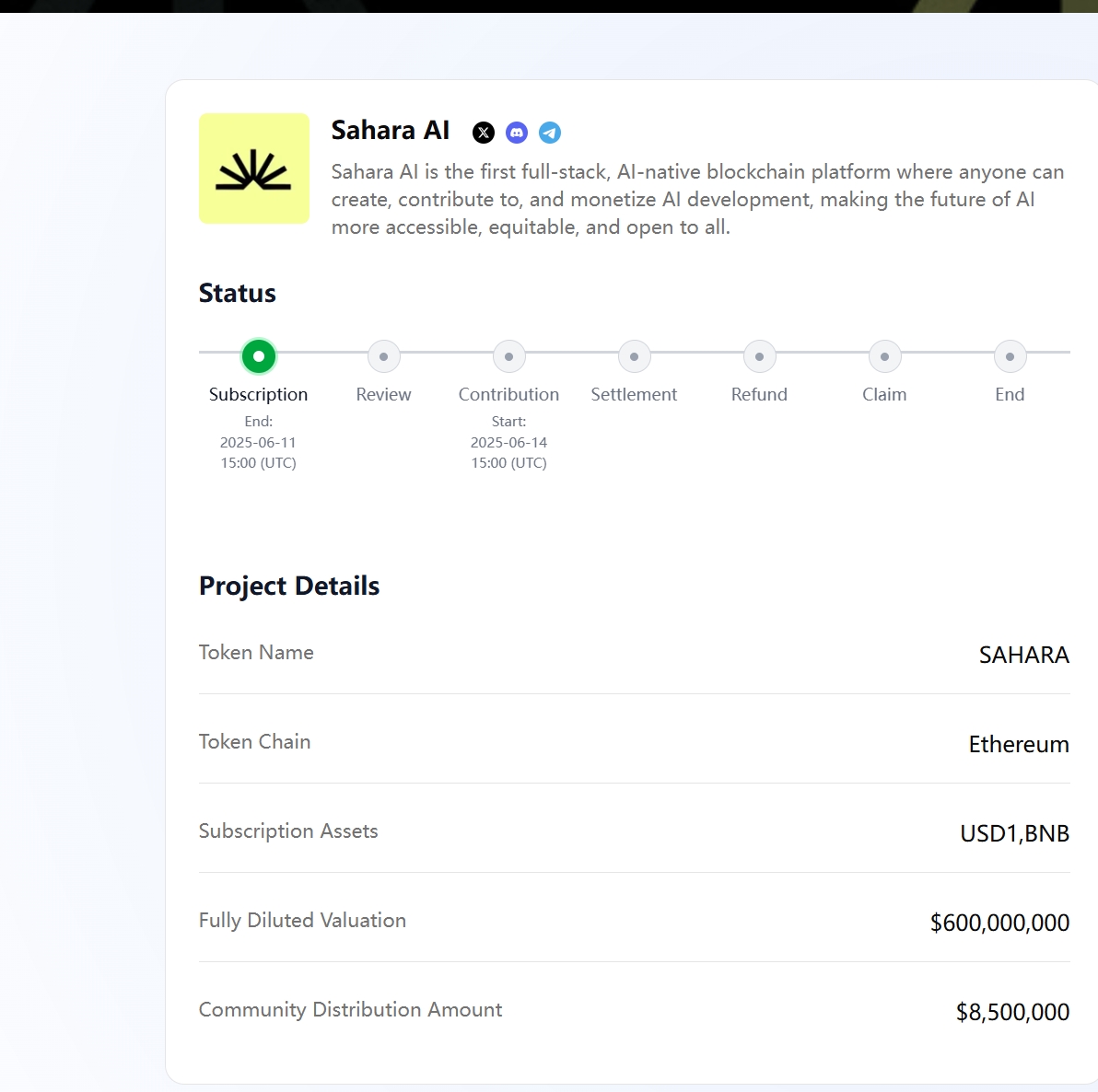The width and height of the screenshot is (1098, 1092).
Task: Click the Project Details heading
Action: coord(289,586)
